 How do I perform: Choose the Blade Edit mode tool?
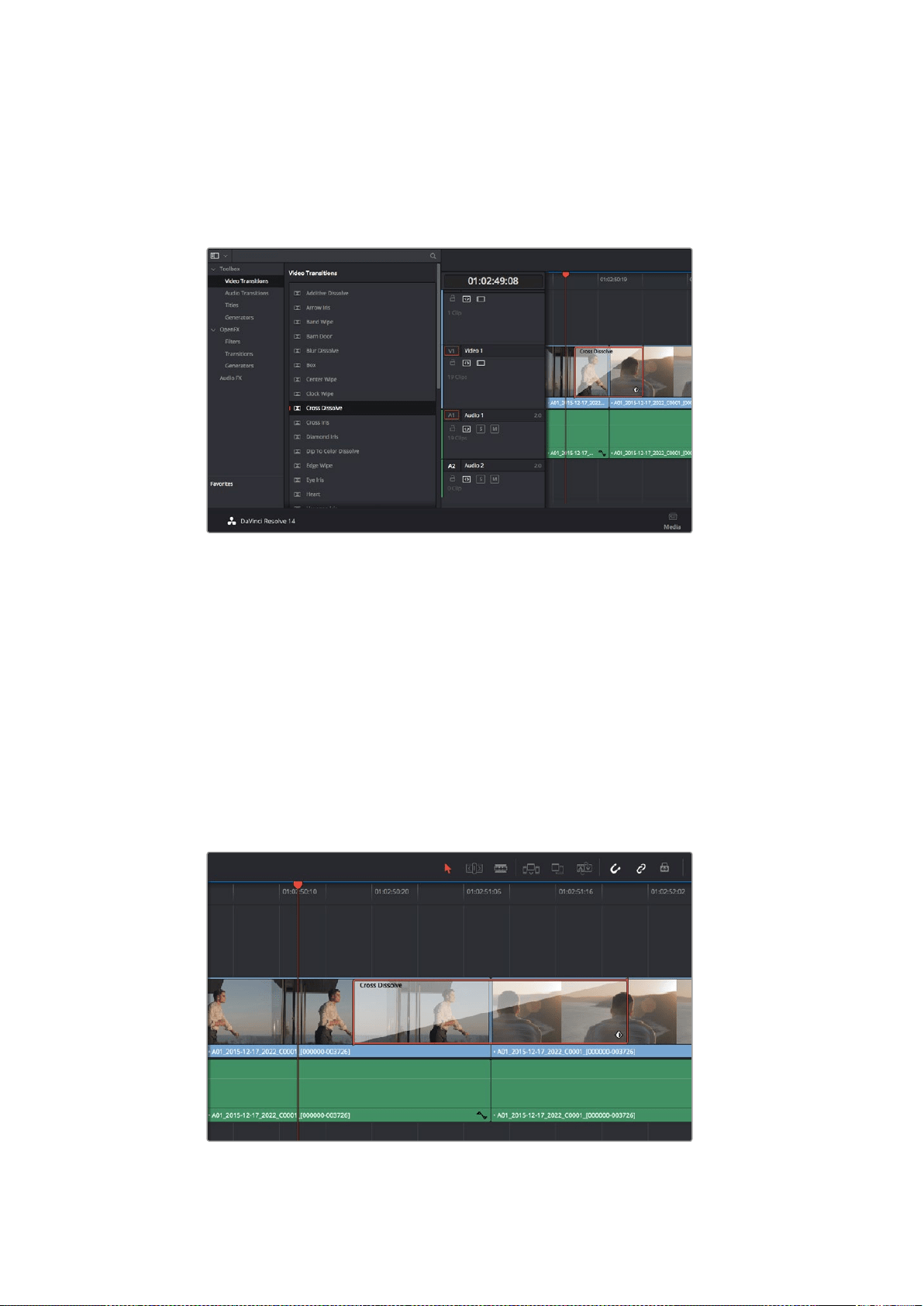click(501, 868)
